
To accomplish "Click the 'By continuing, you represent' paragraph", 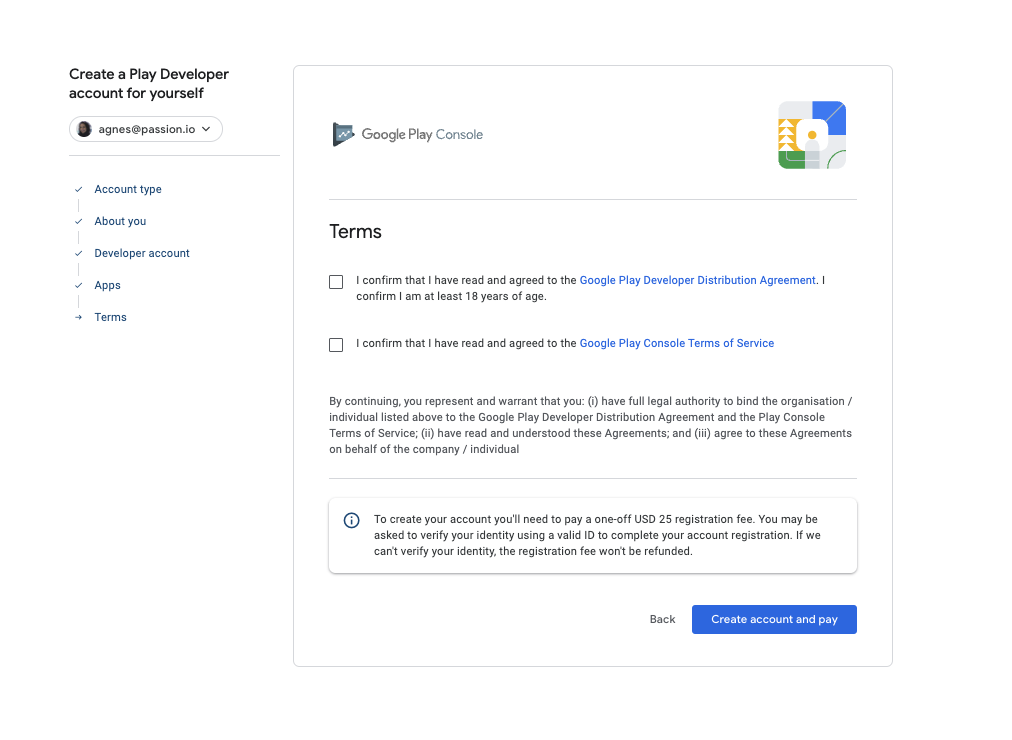I will [x=591, y=425].
